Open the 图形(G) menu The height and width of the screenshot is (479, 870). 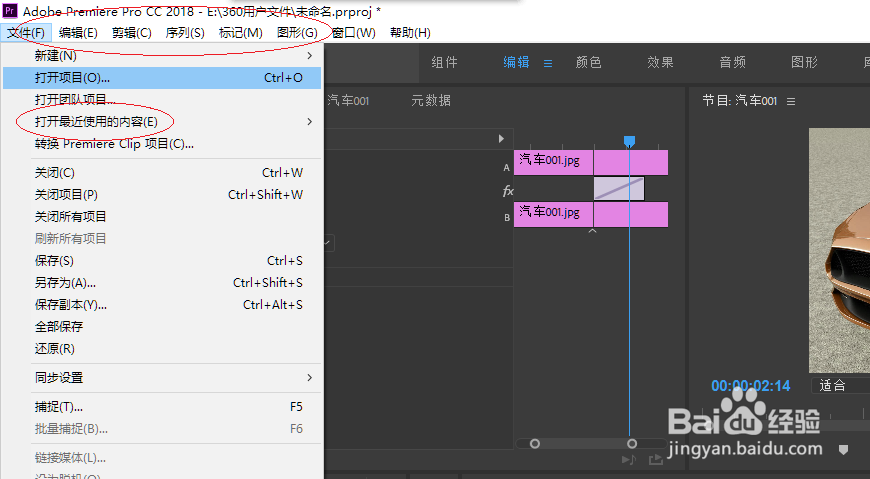coord(297,33)
